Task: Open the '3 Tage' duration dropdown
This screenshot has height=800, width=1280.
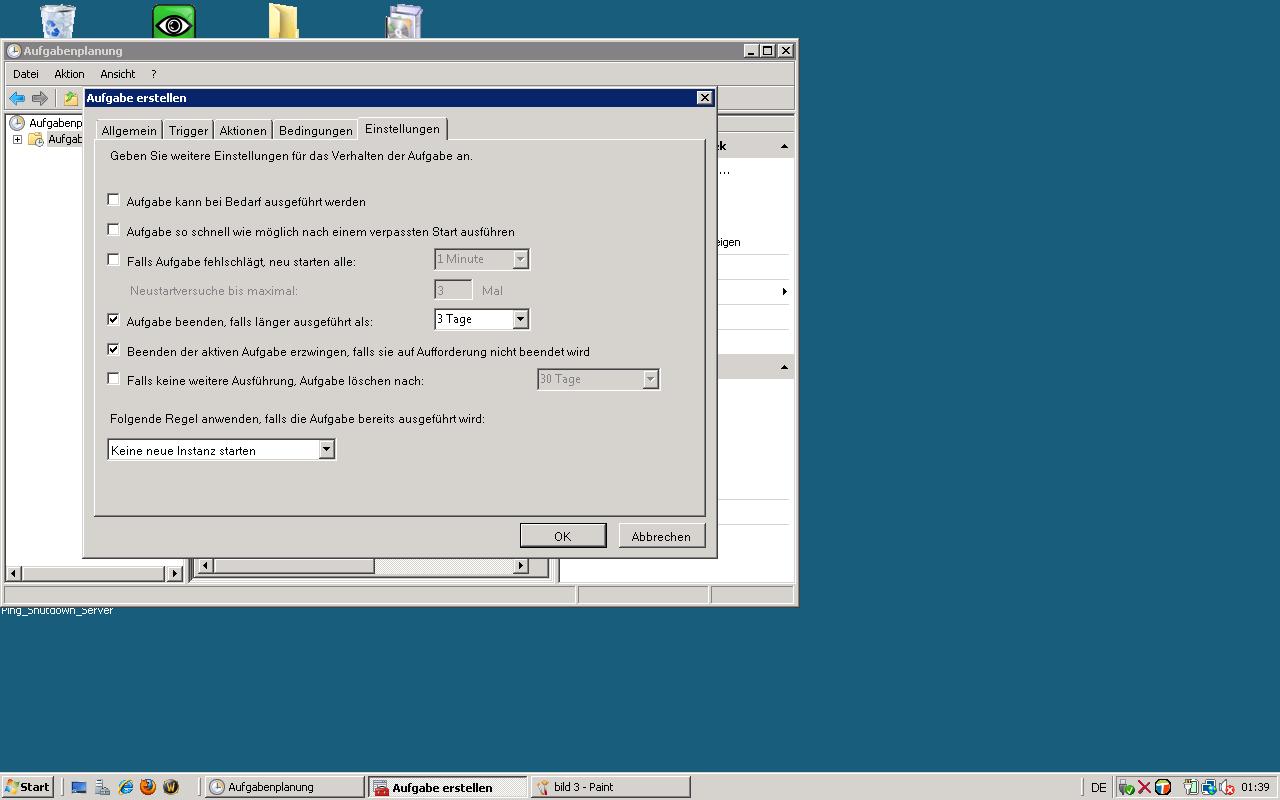Action: (520, 319)
